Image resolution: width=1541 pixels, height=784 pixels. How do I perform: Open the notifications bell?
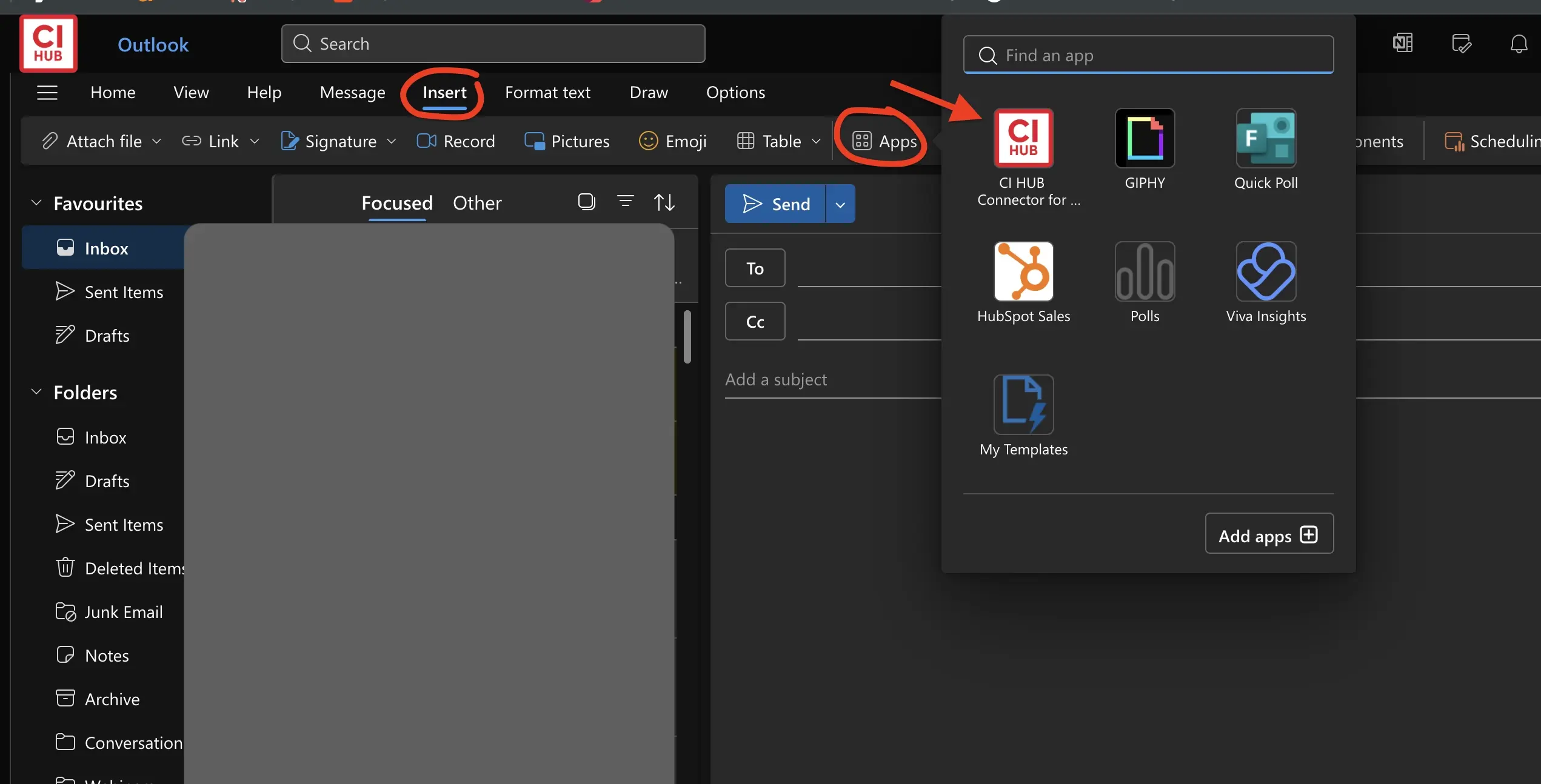point(1519,43)
